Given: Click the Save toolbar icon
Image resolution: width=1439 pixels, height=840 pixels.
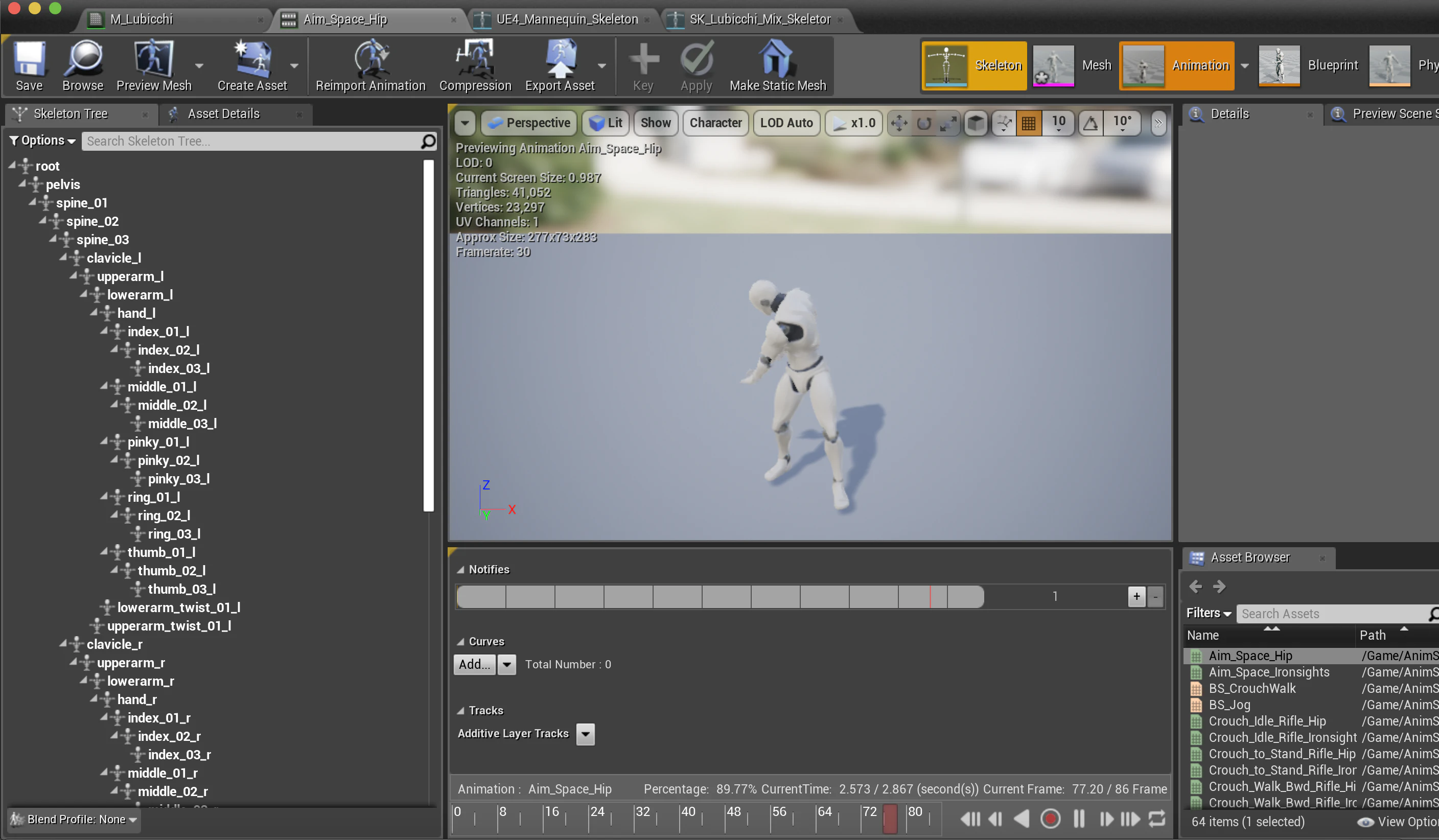Looking at the screenshot, I should click(x=29, y=59).
